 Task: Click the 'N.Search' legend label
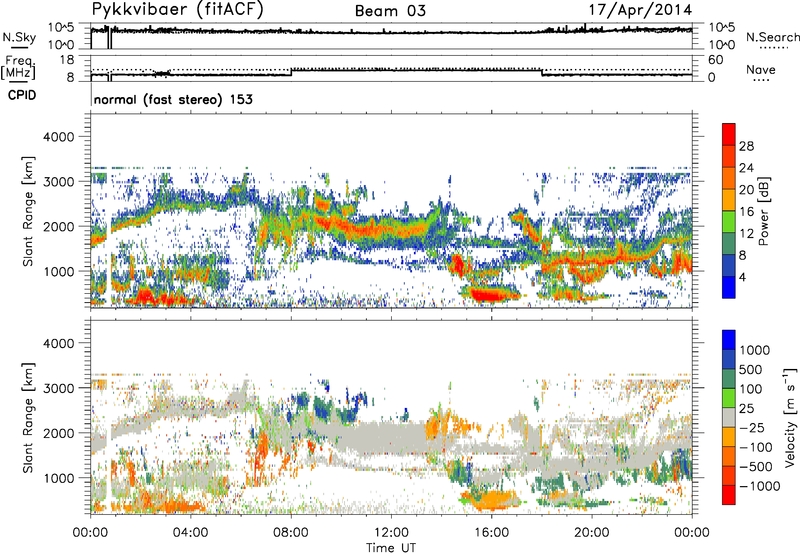pyautogui.click(x=772, y=37)
